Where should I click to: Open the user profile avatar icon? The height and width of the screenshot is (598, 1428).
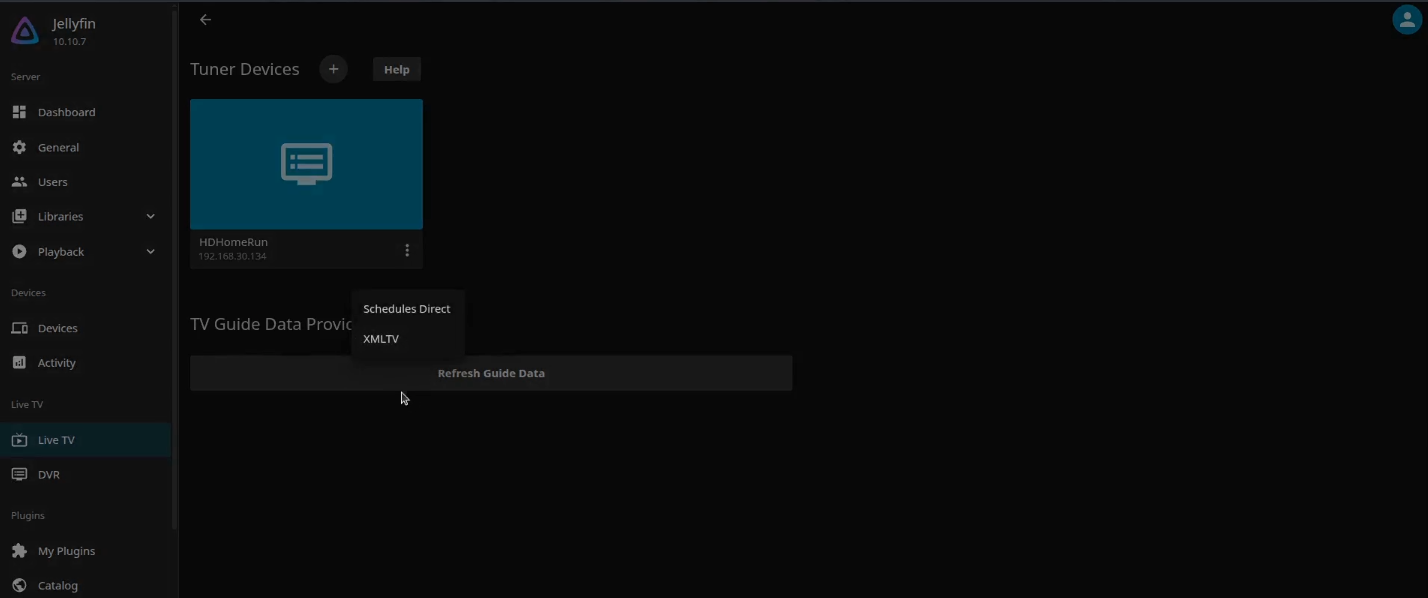(x=1407, y=20)
